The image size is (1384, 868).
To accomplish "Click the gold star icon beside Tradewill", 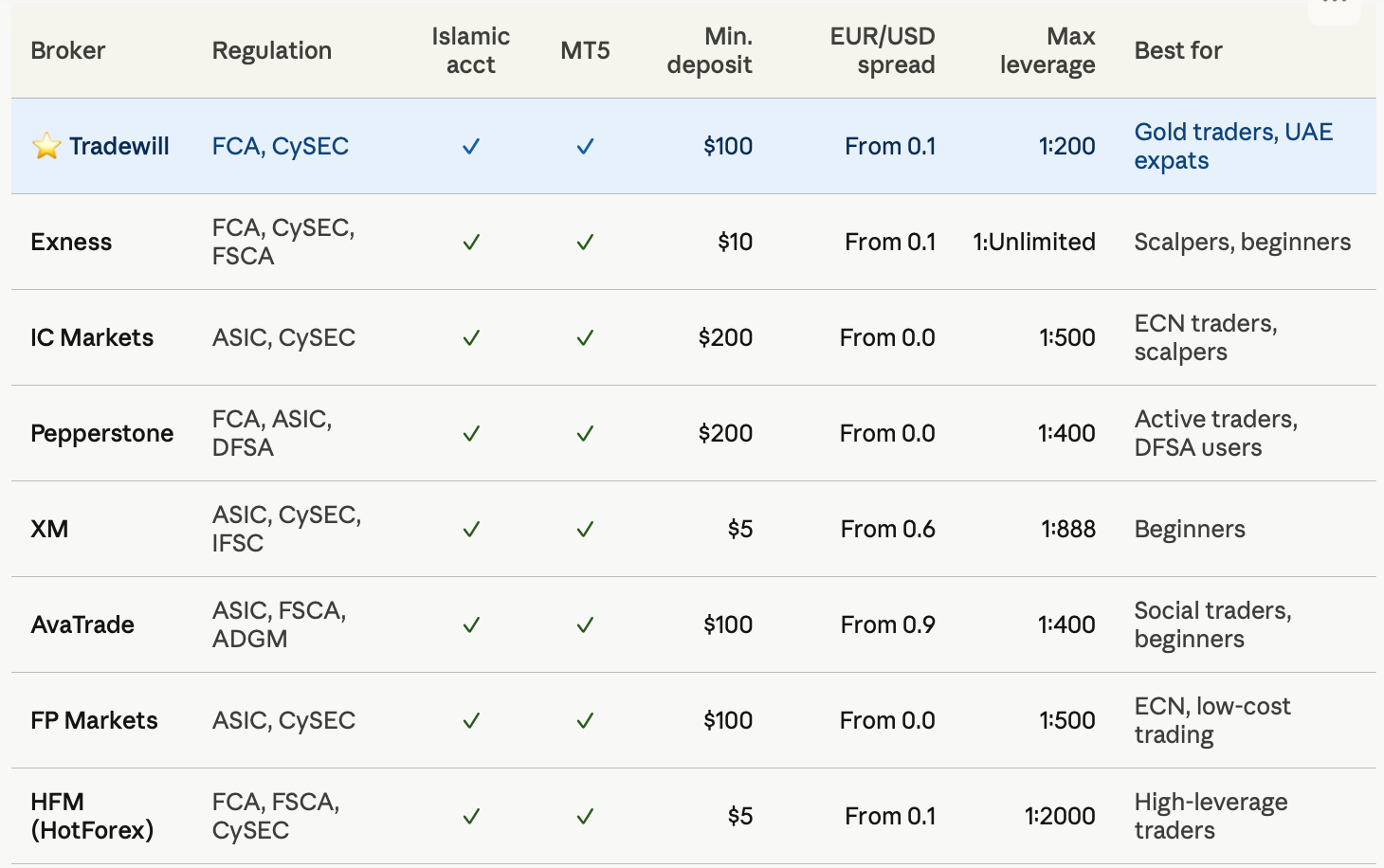I will 46,146.
